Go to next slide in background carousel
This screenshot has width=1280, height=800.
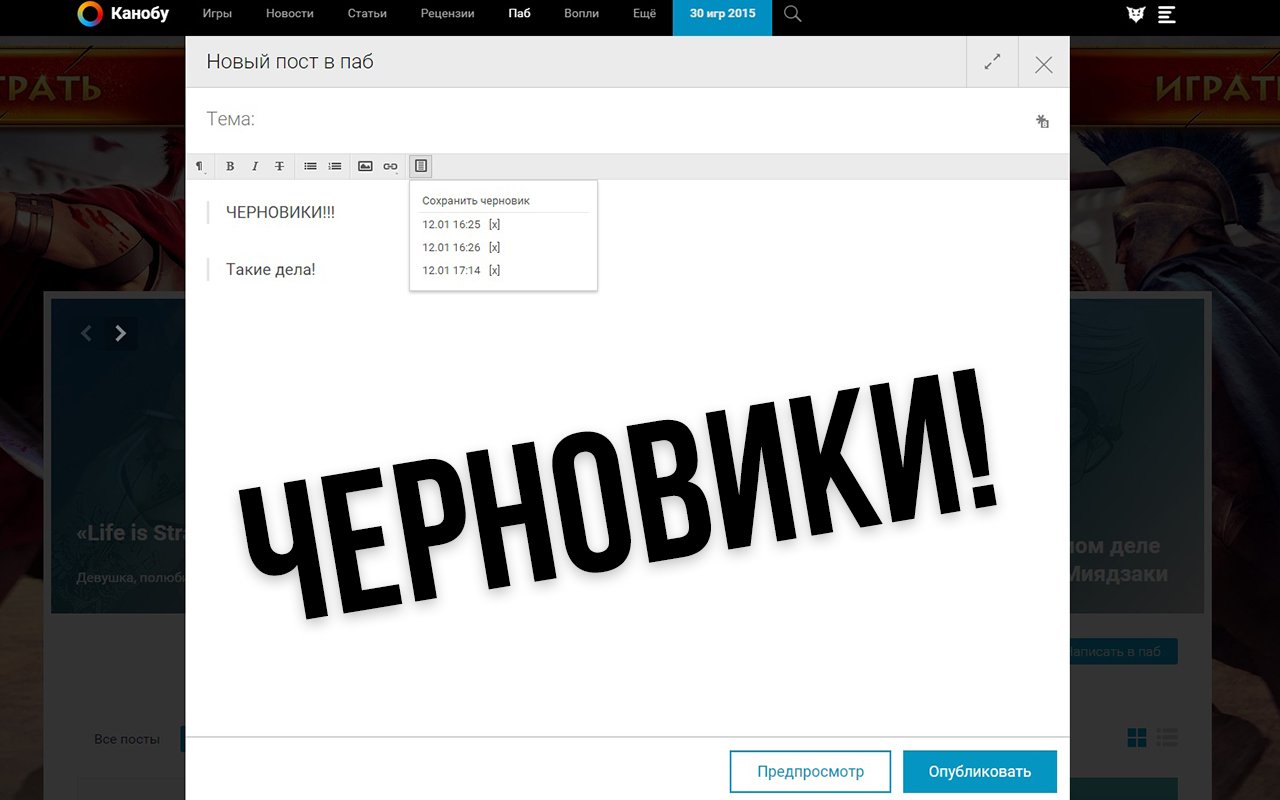click(121, 333)
